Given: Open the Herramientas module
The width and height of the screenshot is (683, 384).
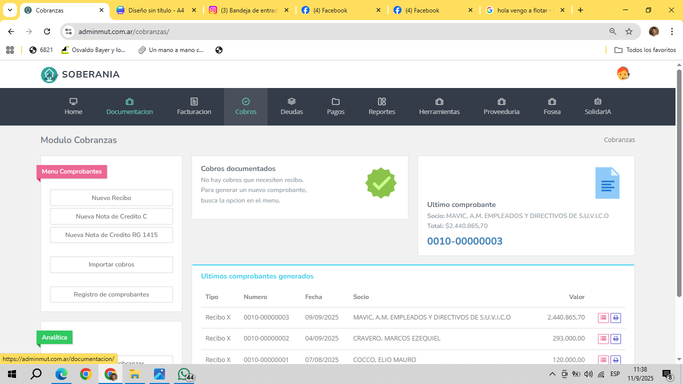Looking at the screenshot, I should [x=439, y=107].
